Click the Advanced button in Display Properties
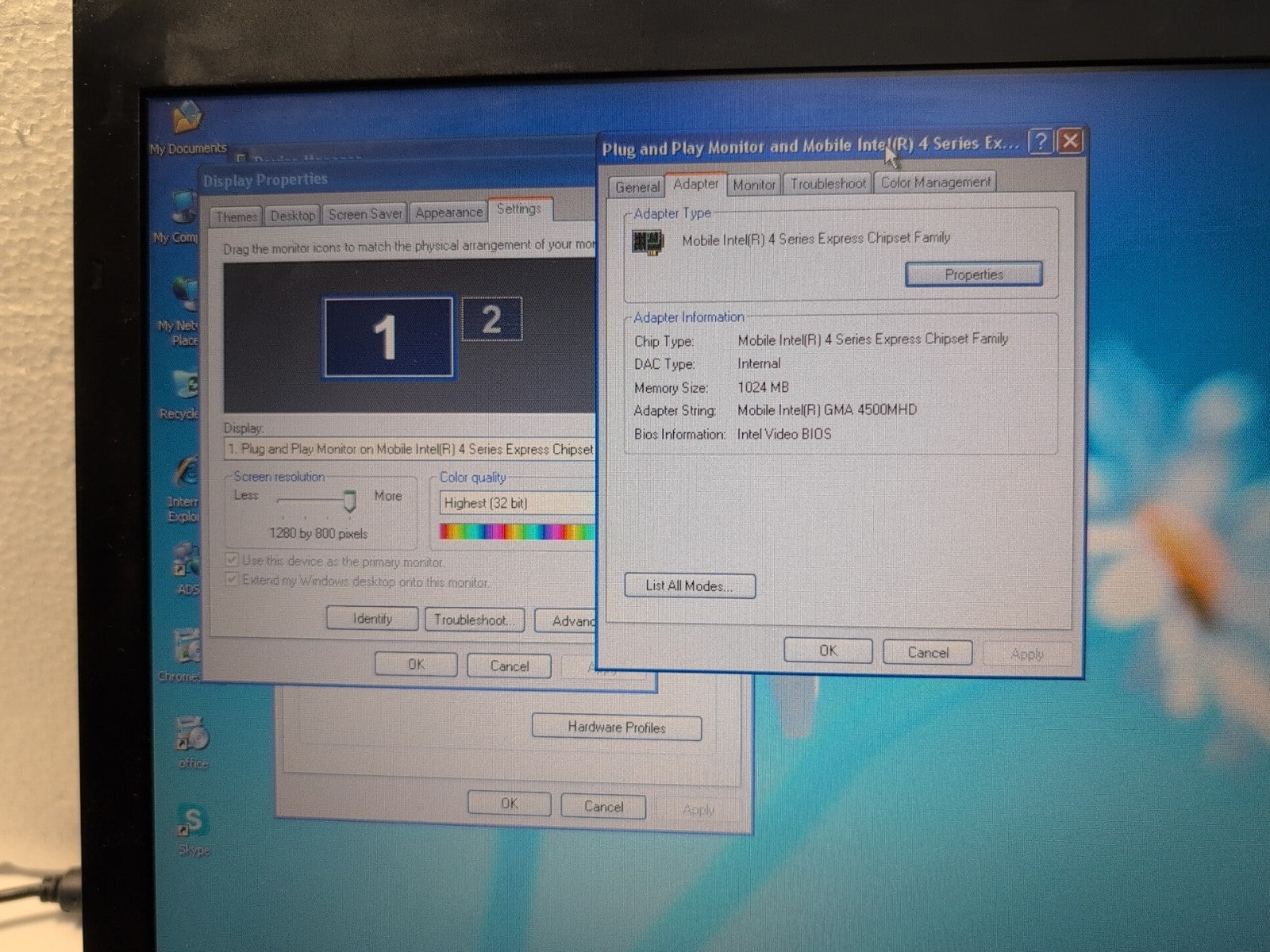 point(565,621)
